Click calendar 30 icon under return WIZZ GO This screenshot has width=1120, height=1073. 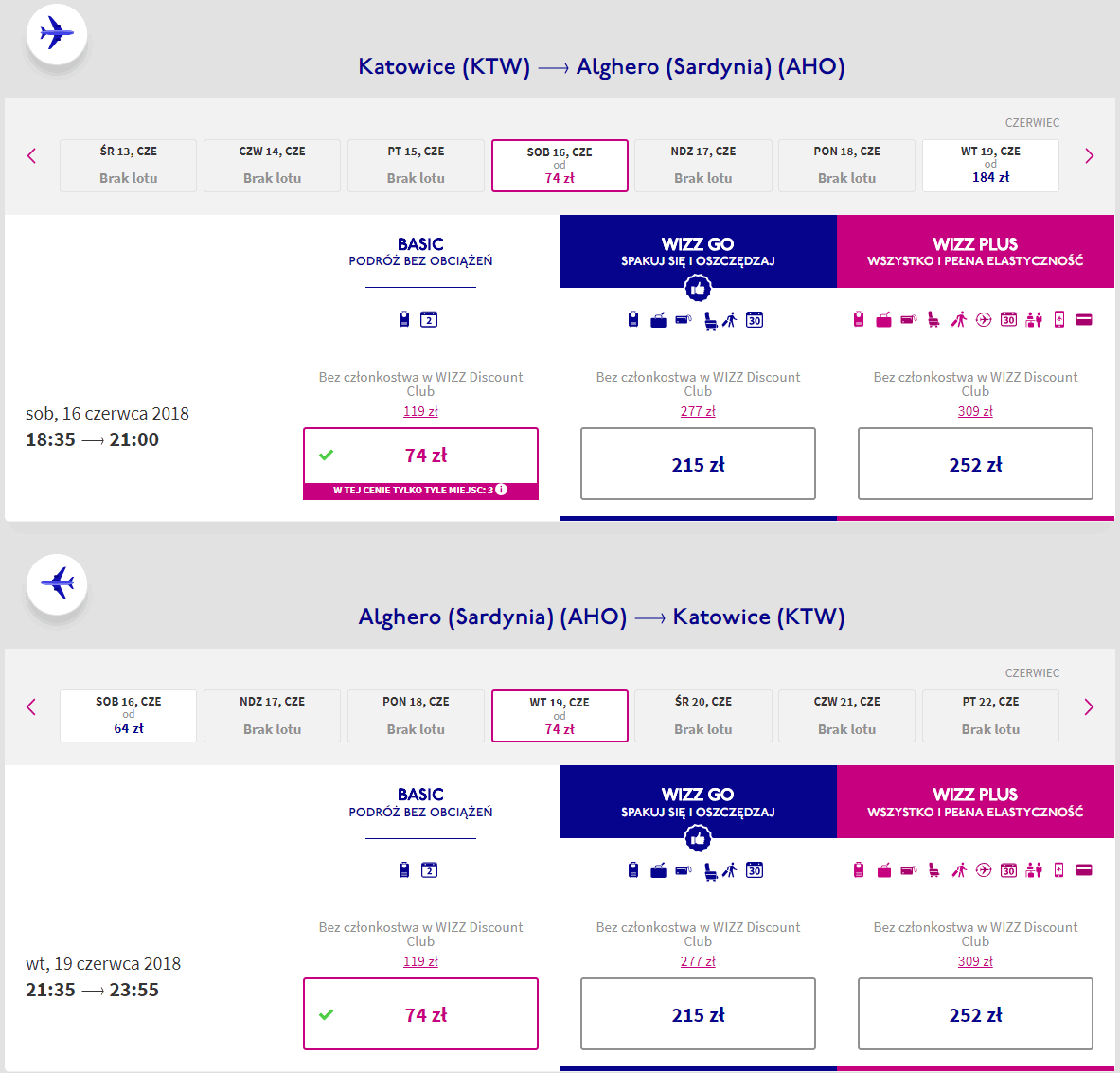[x=755, y=870]
